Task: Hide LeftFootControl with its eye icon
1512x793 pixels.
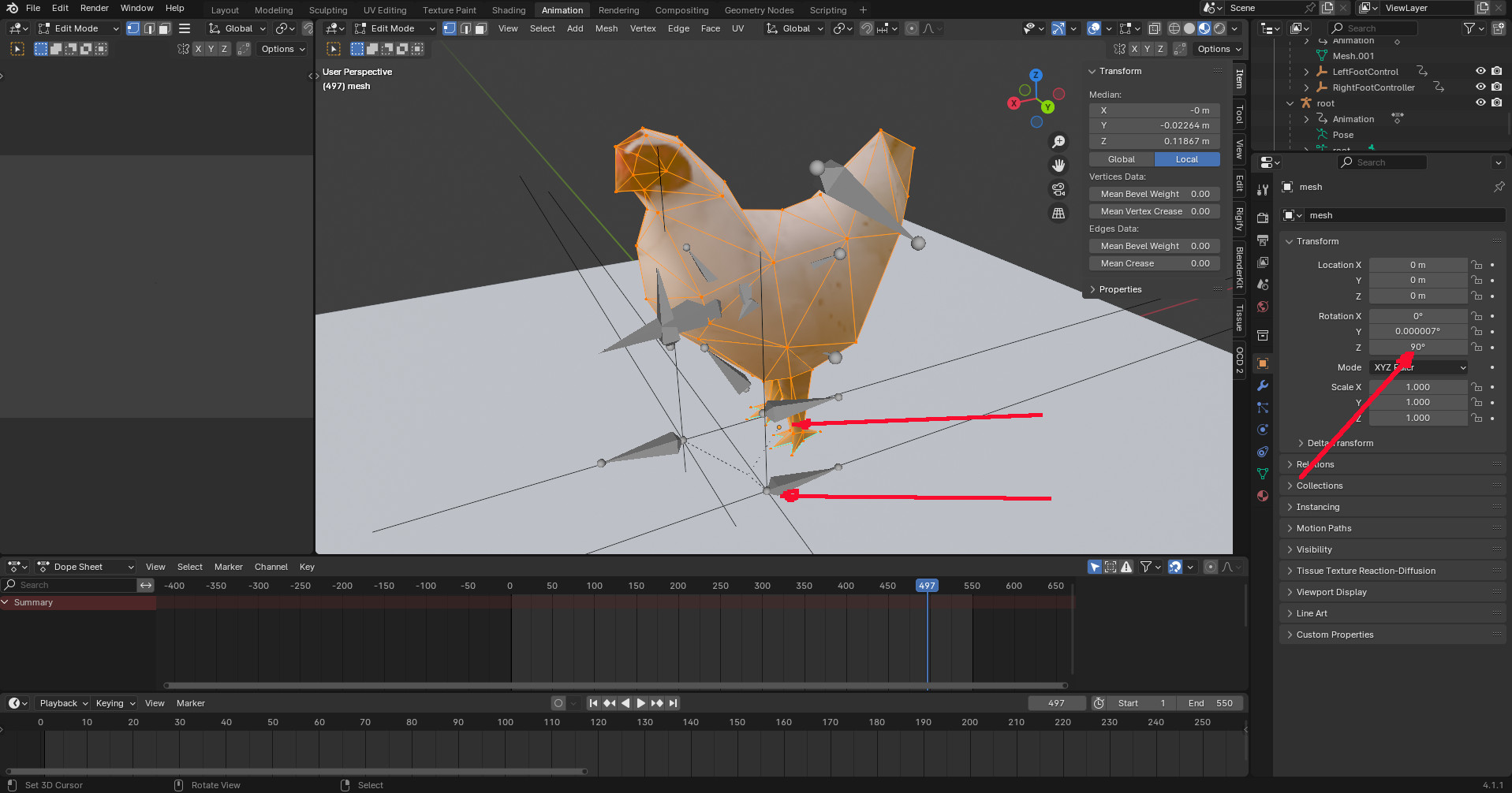Action: point(1480,71)
